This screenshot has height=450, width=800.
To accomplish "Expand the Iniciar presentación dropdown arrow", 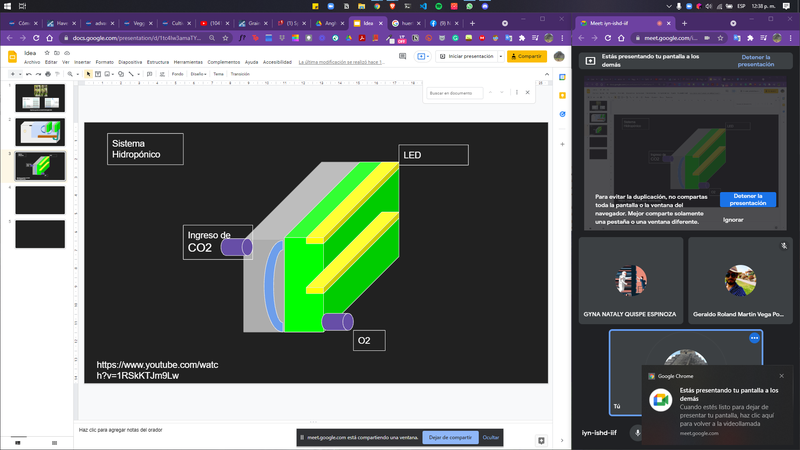I will coord(500,56).
